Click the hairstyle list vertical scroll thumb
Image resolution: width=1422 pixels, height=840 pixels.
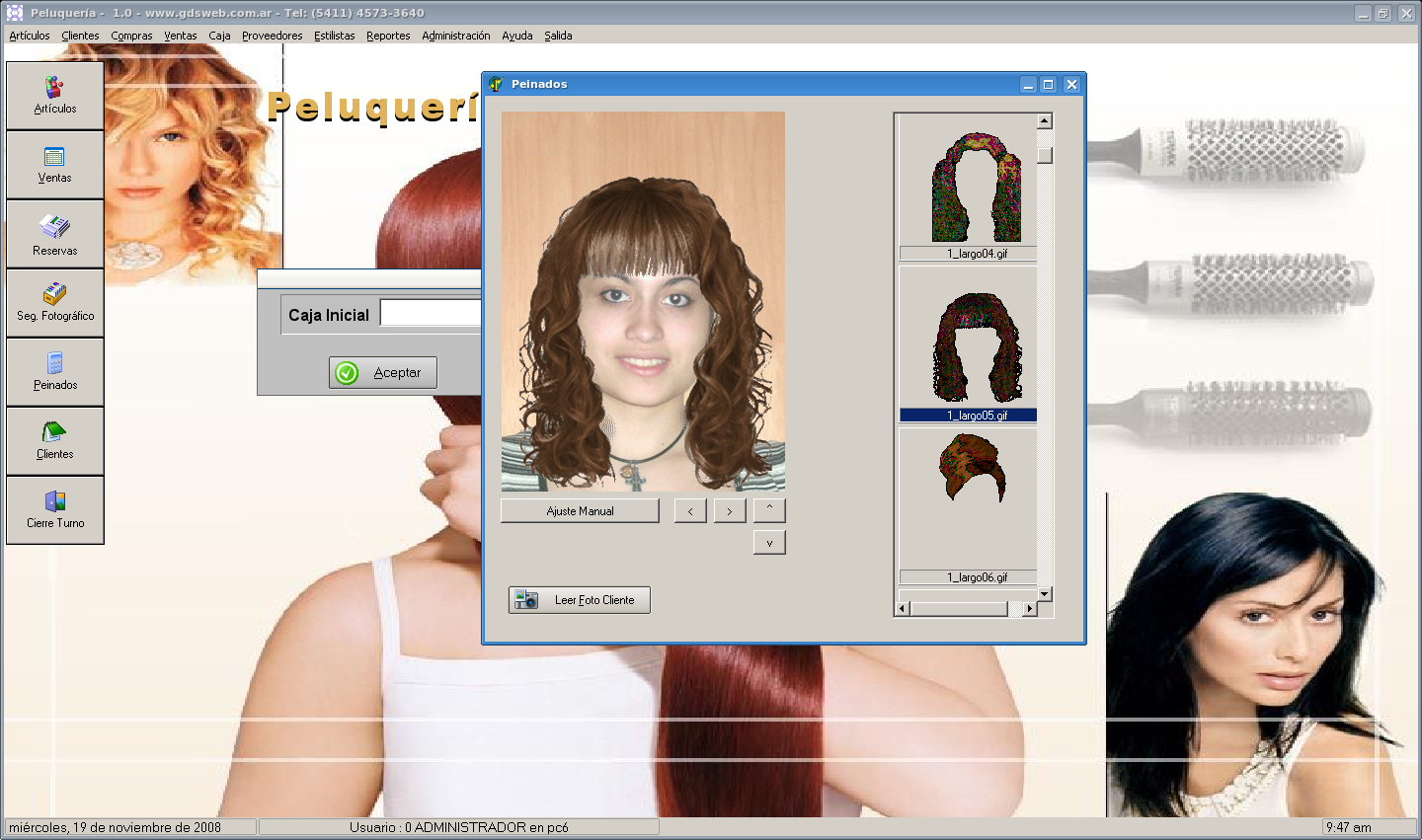click(1045, 155)
